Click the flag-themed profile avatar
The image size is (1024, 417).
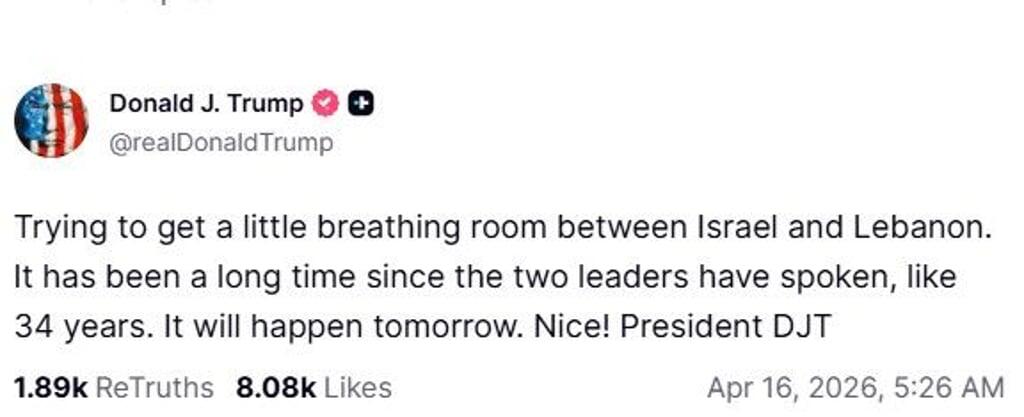[x=51, y=121]
